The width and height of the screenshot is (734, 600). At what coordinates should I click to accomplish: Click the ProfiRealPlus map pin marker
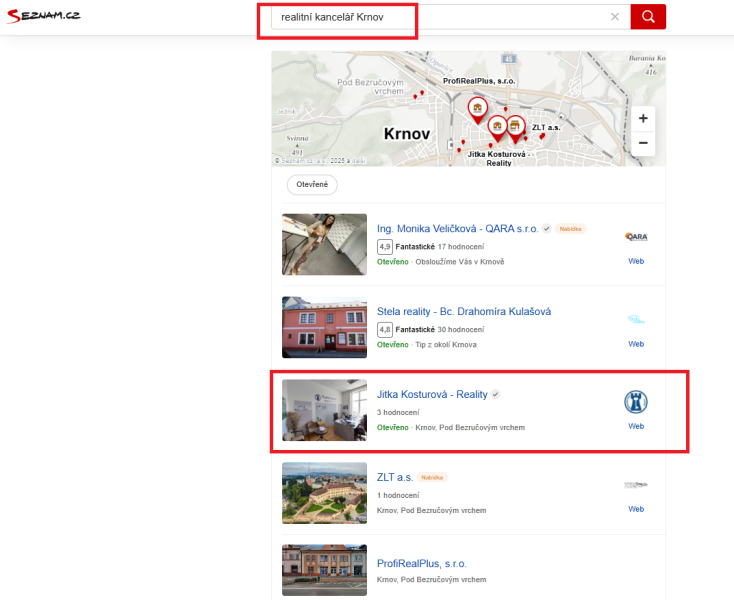[x=477, y=110]
